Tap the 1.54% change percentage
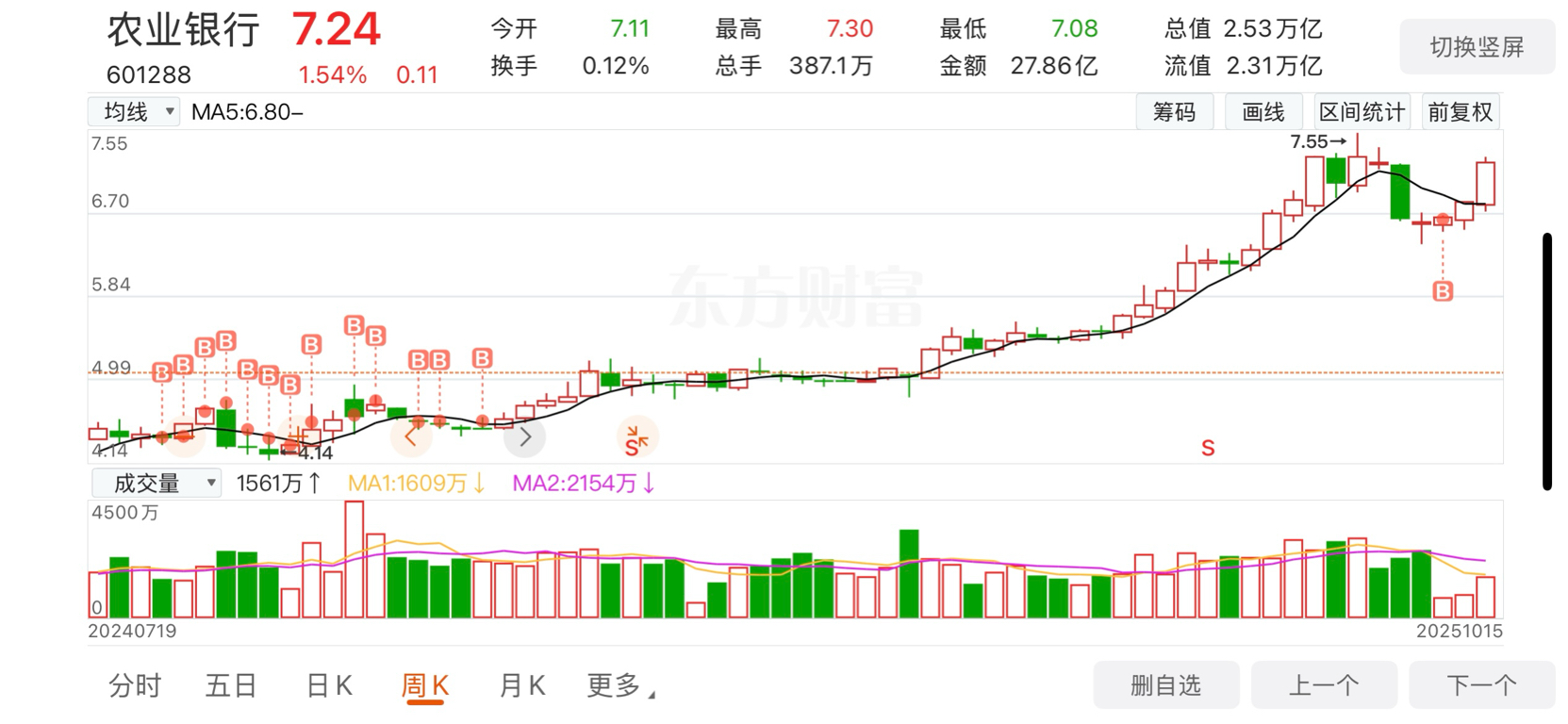The width and height of the screenshot is (1568, 724). pos(333,75)
